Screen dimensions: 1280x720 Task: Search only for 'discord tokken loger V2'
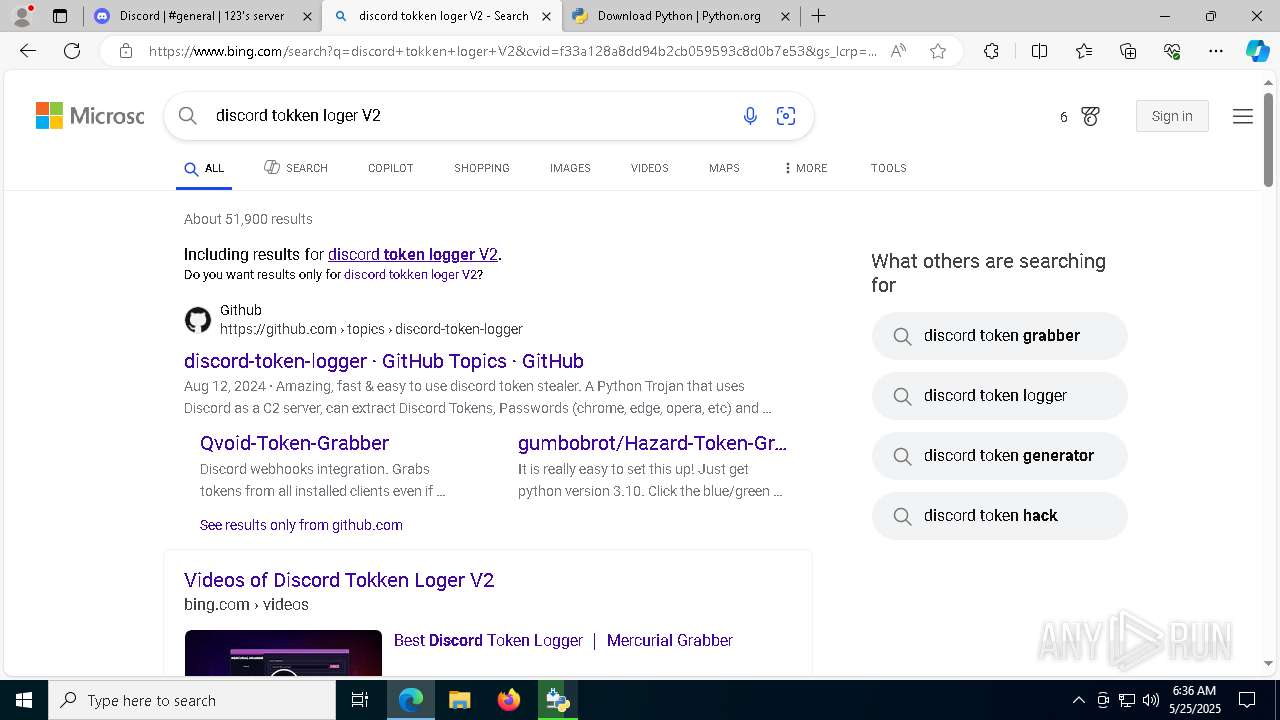pos(411,275)
